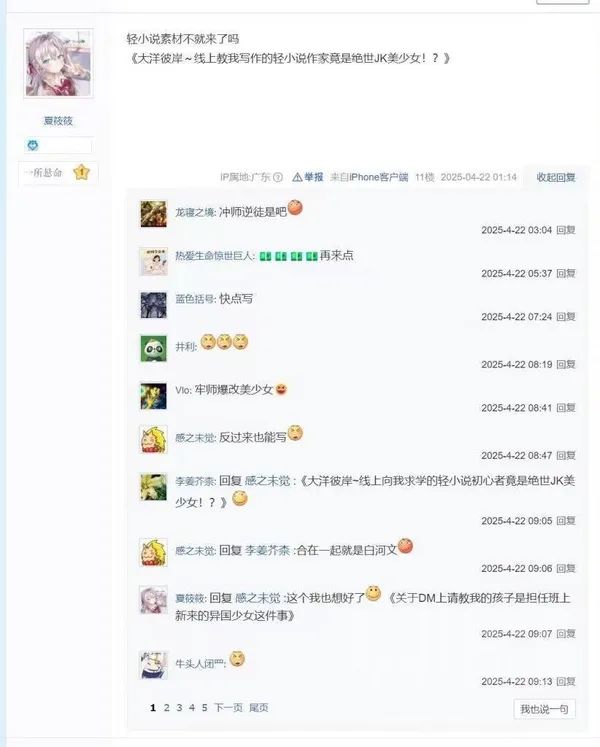
Task: Open 牛头人闭嘴's avatar
Action: pos(153,665)
